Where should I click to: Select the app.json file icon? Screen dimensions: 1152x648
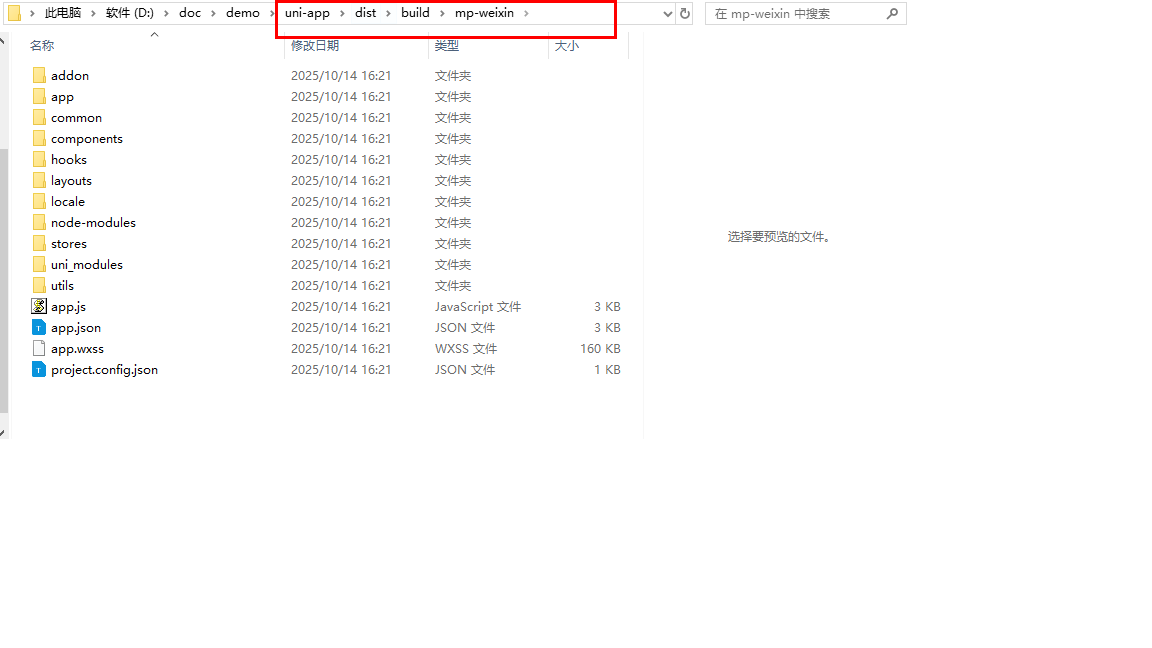(39, 328)
